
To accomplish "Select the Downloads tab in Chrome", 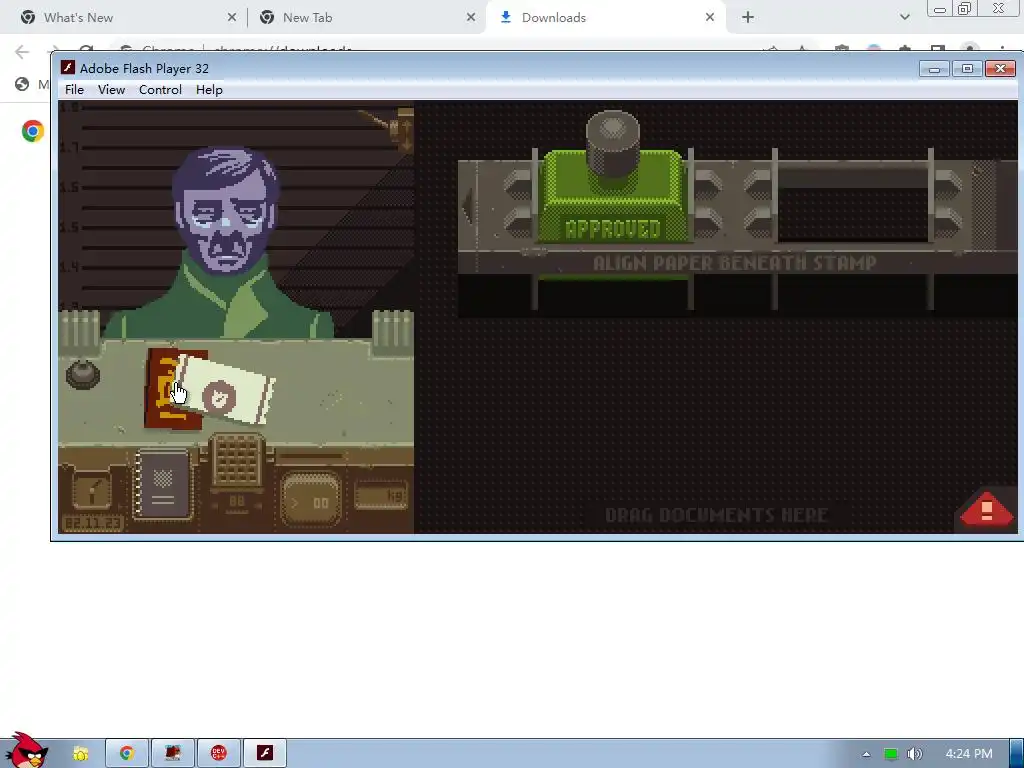I will (x=603, y=18).
